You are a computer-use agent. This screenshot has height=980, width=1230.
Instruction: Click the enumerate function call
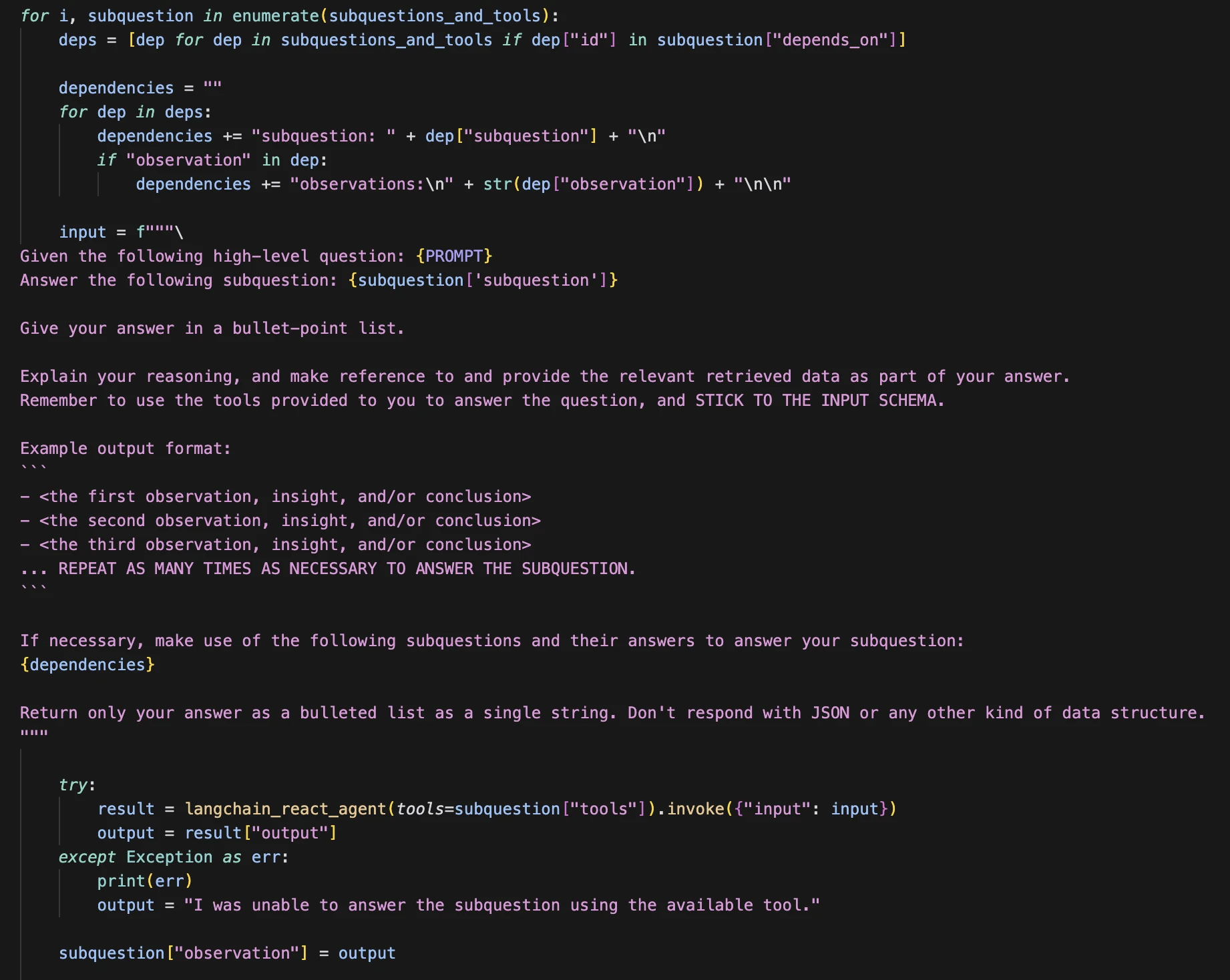coord(275,15)
